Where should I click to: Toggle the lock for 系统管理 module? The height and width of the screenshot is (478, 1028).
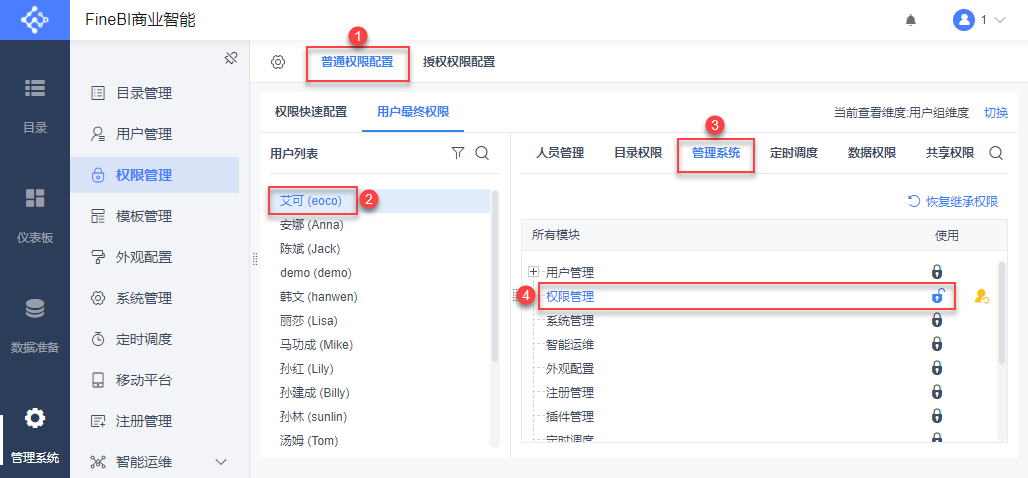click(x=937, y=320)
